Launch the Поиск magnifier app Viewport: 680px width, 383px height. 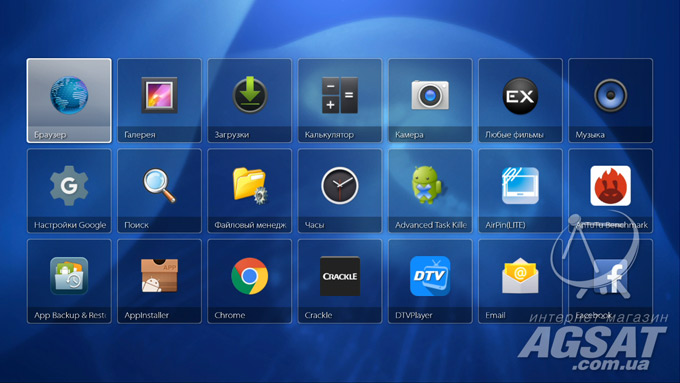point(159,191)
